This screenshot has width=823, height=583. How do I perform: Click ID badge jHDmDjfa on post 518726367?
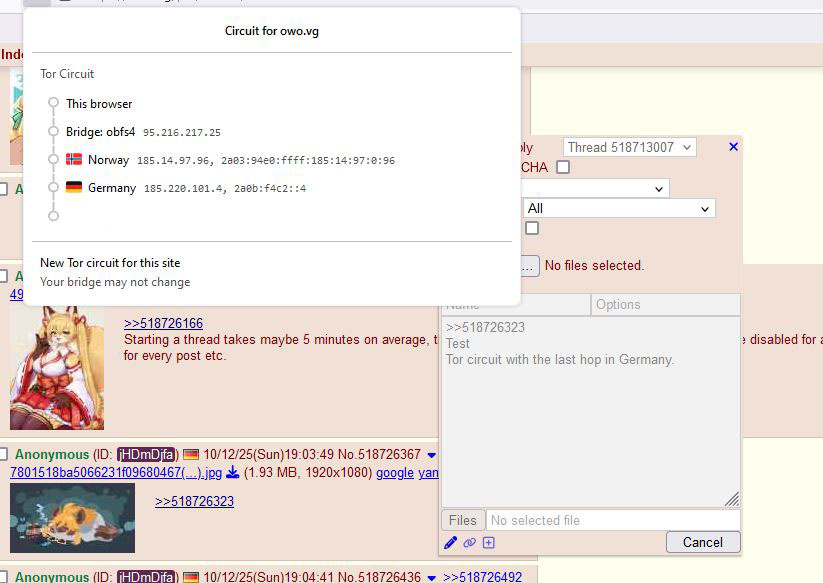146,454
